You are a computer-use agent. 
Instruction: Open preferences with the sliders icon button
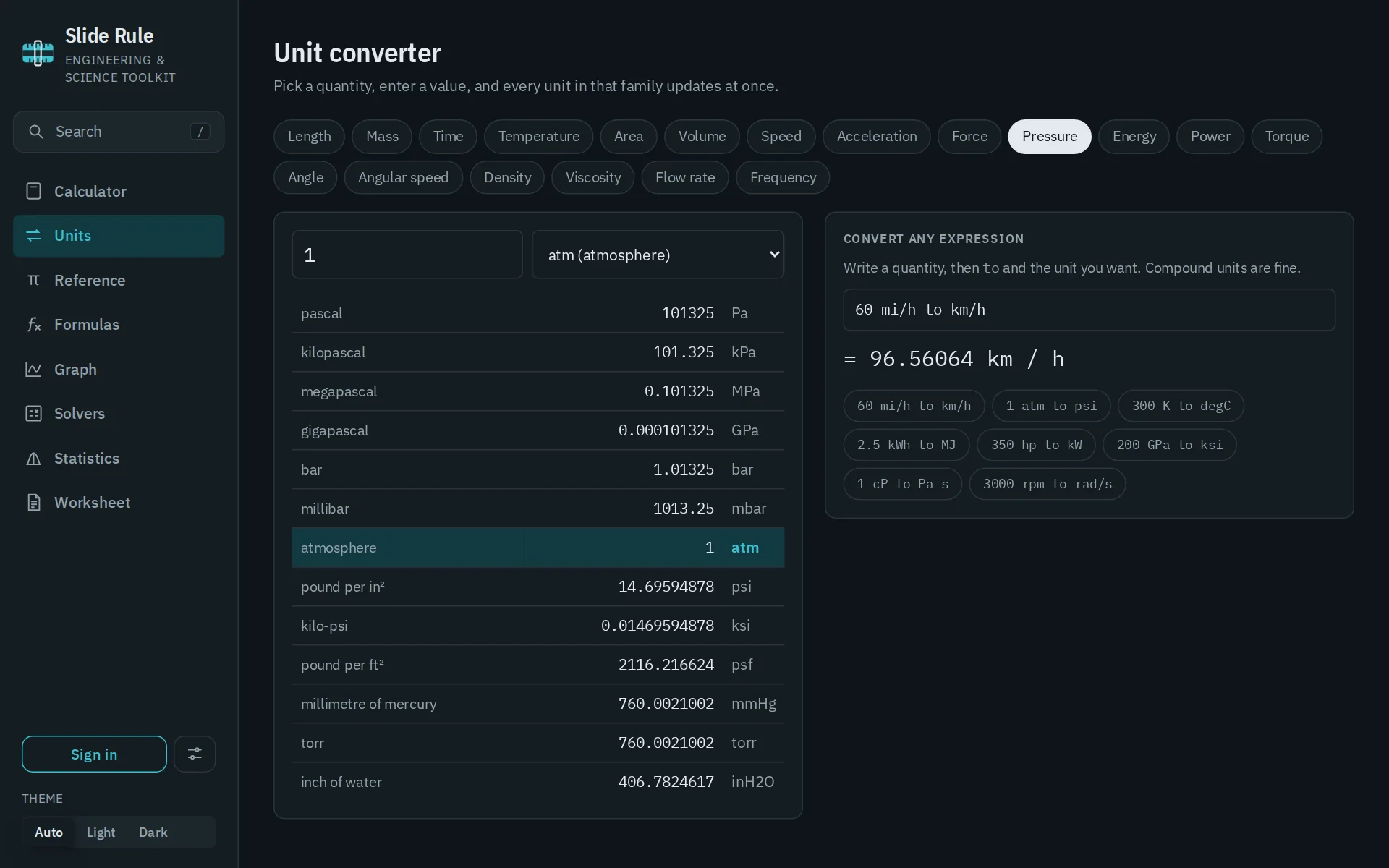(195, 754)
